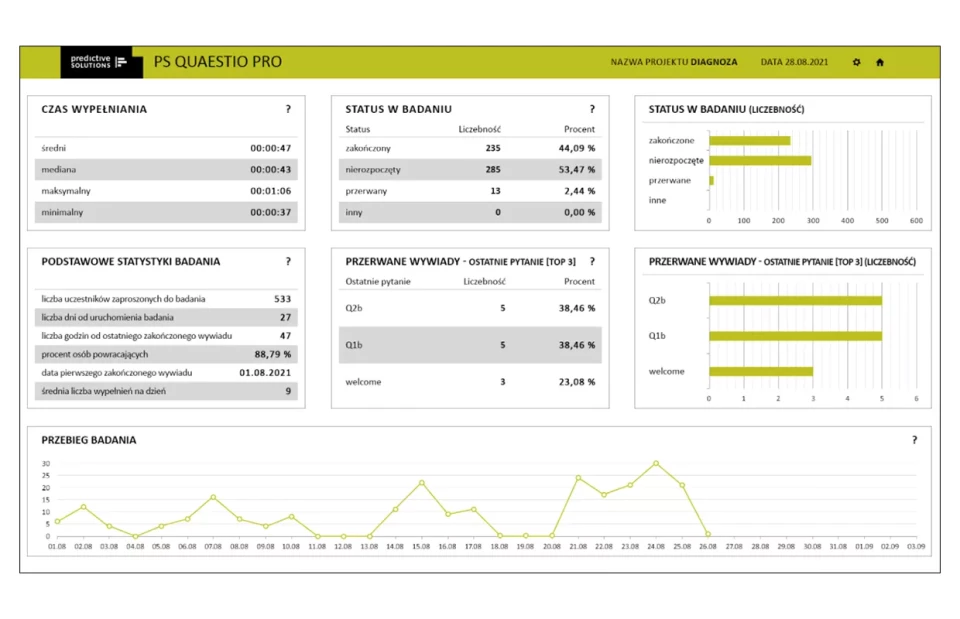This screenshot has width=960, height=619.
Task: Click the date 28.08.2021 in header
Action: point(794,62)
